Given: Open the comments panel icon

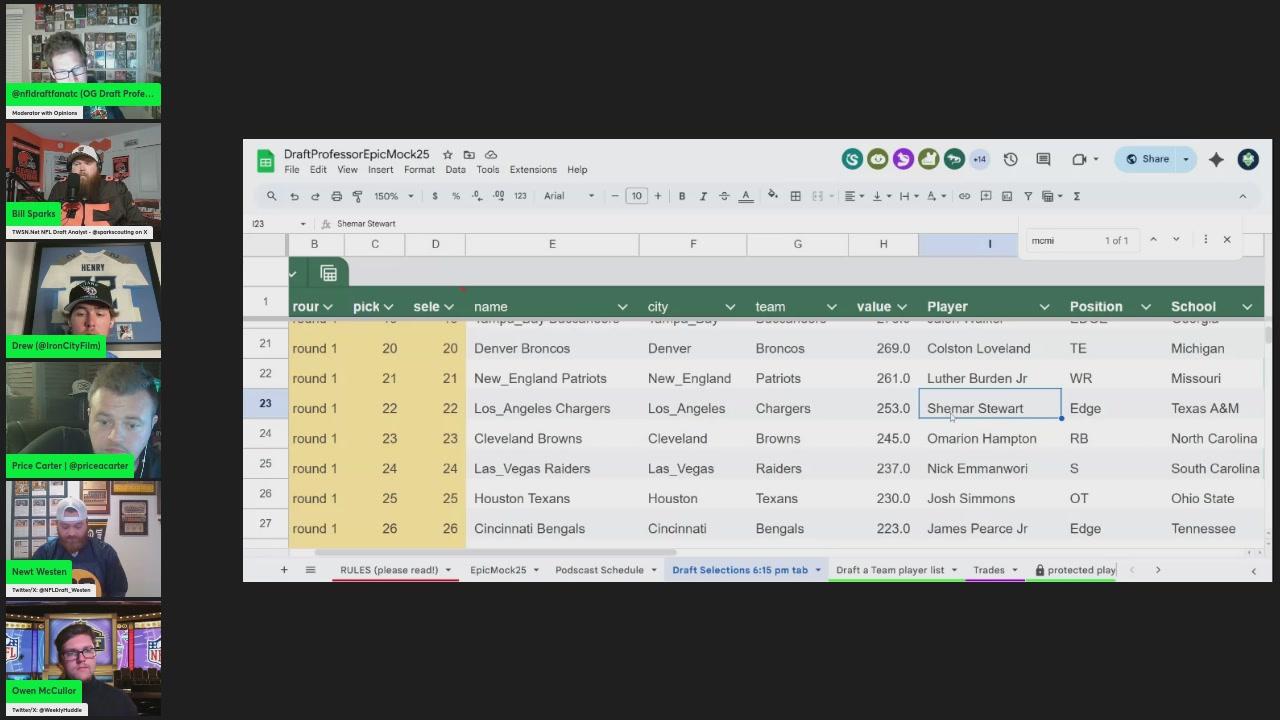Looking at the screenshot, I should click(1043, 159).
